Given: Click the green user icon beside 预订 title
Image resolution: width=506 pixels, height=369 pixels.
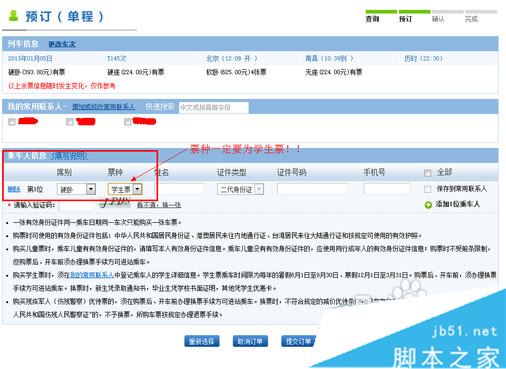Looking at the screenshot, I should click(x=13, y=16).
